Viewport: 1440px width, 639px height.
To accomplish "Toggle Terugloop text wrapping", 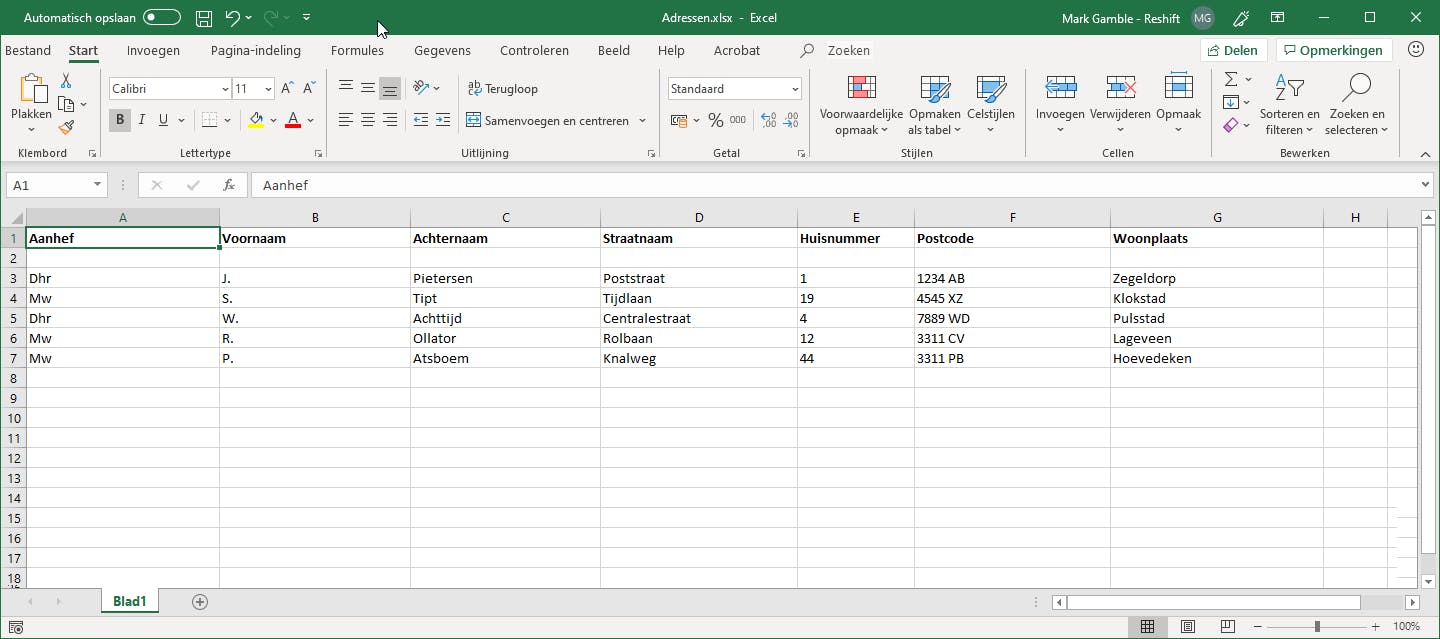I will 503,89.
